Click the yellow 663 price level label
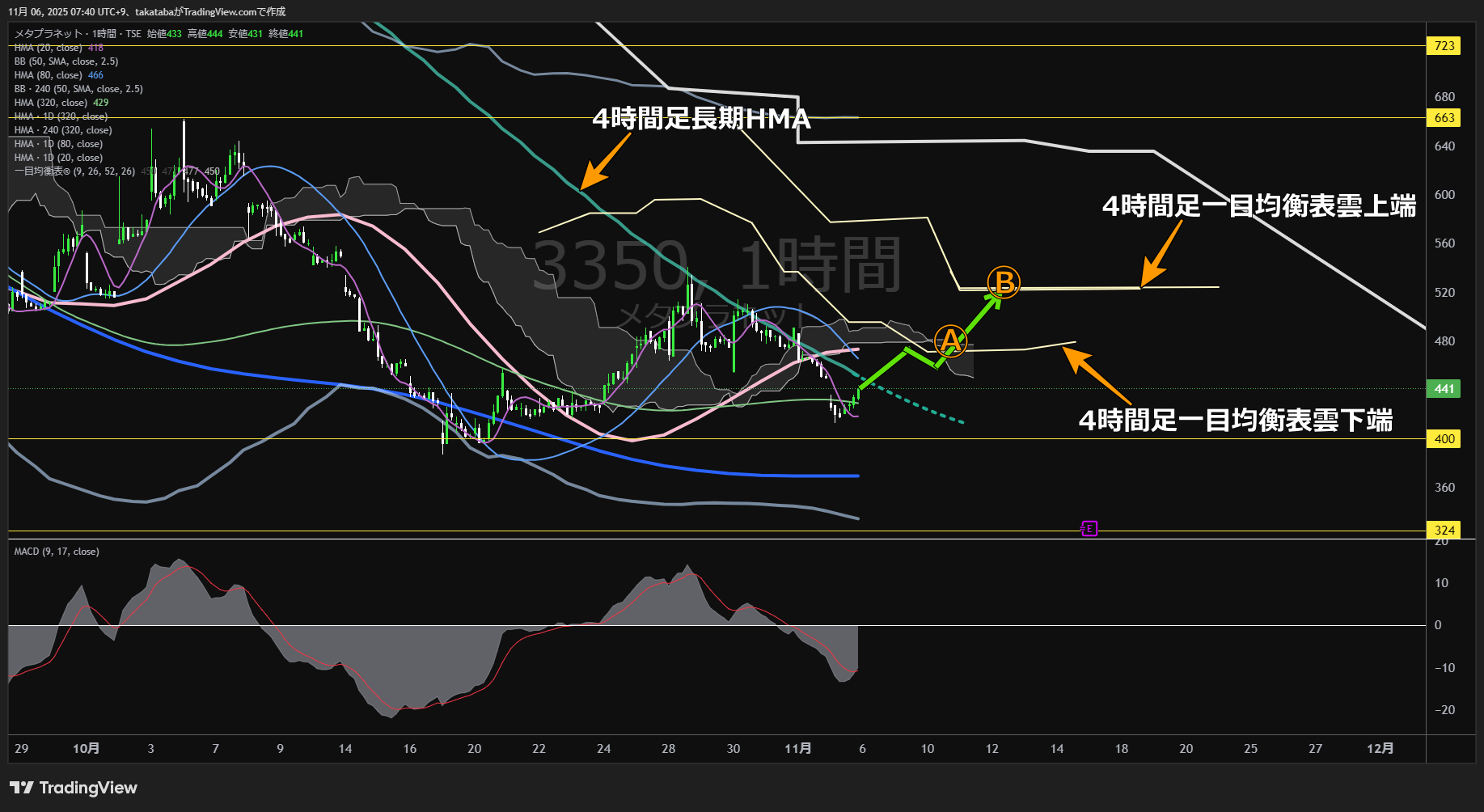 point(1444,118)
